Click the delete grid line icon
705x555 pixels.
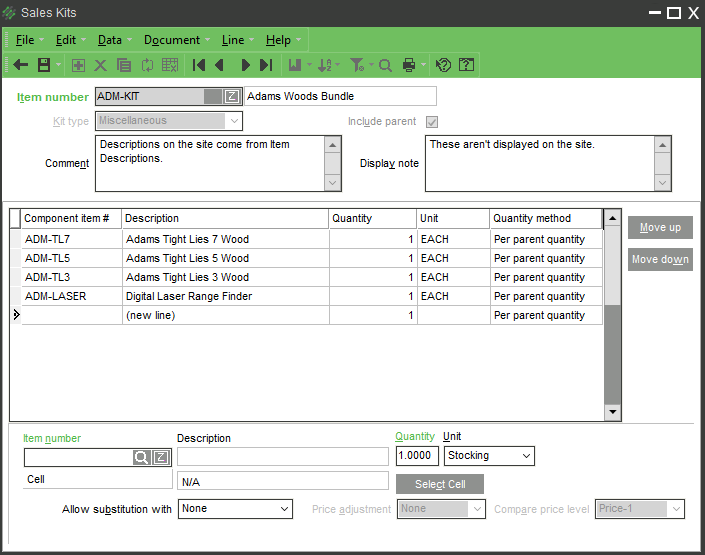(170, 65)
